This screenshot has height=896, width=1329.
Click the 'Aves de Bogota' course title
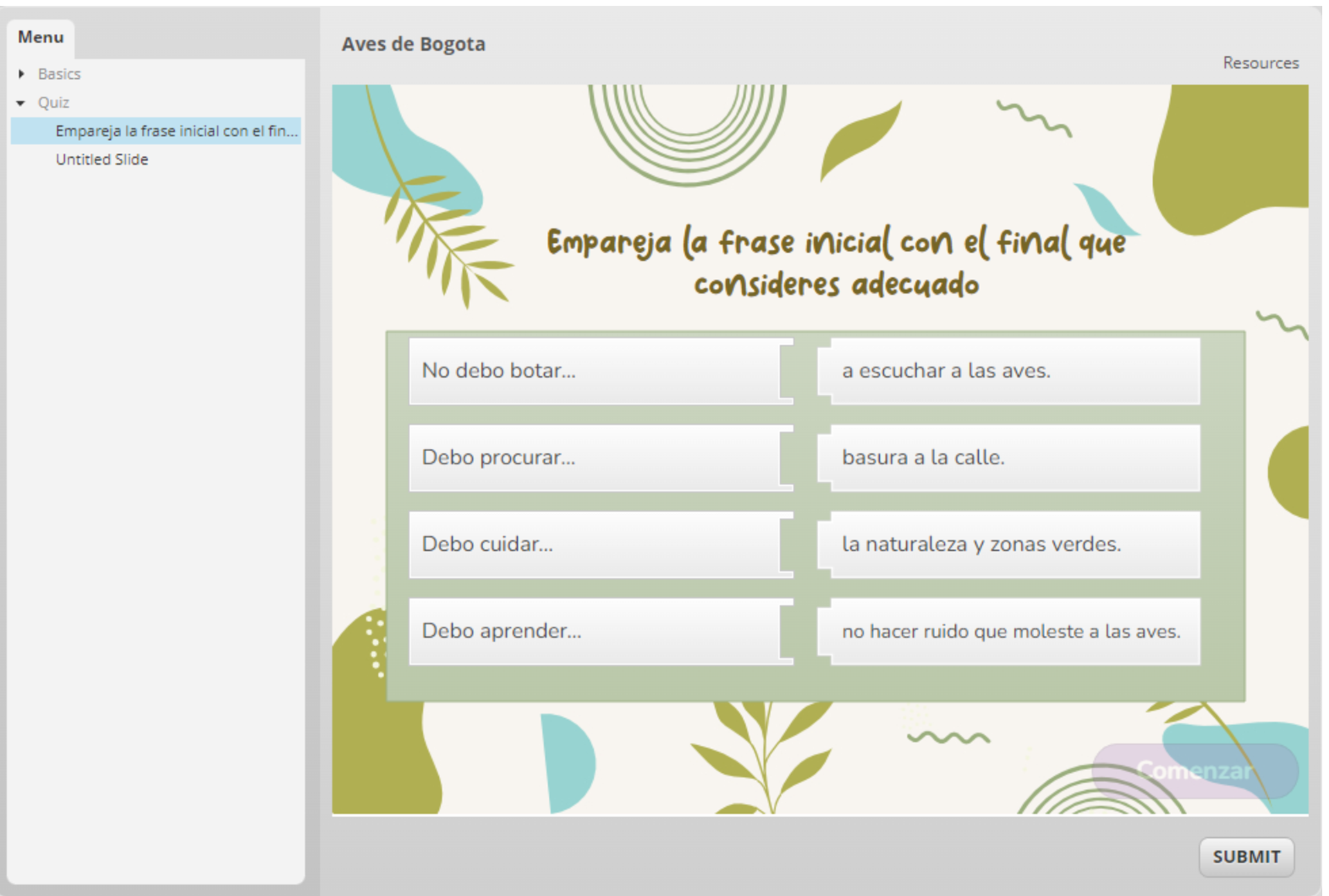point(413,44)
